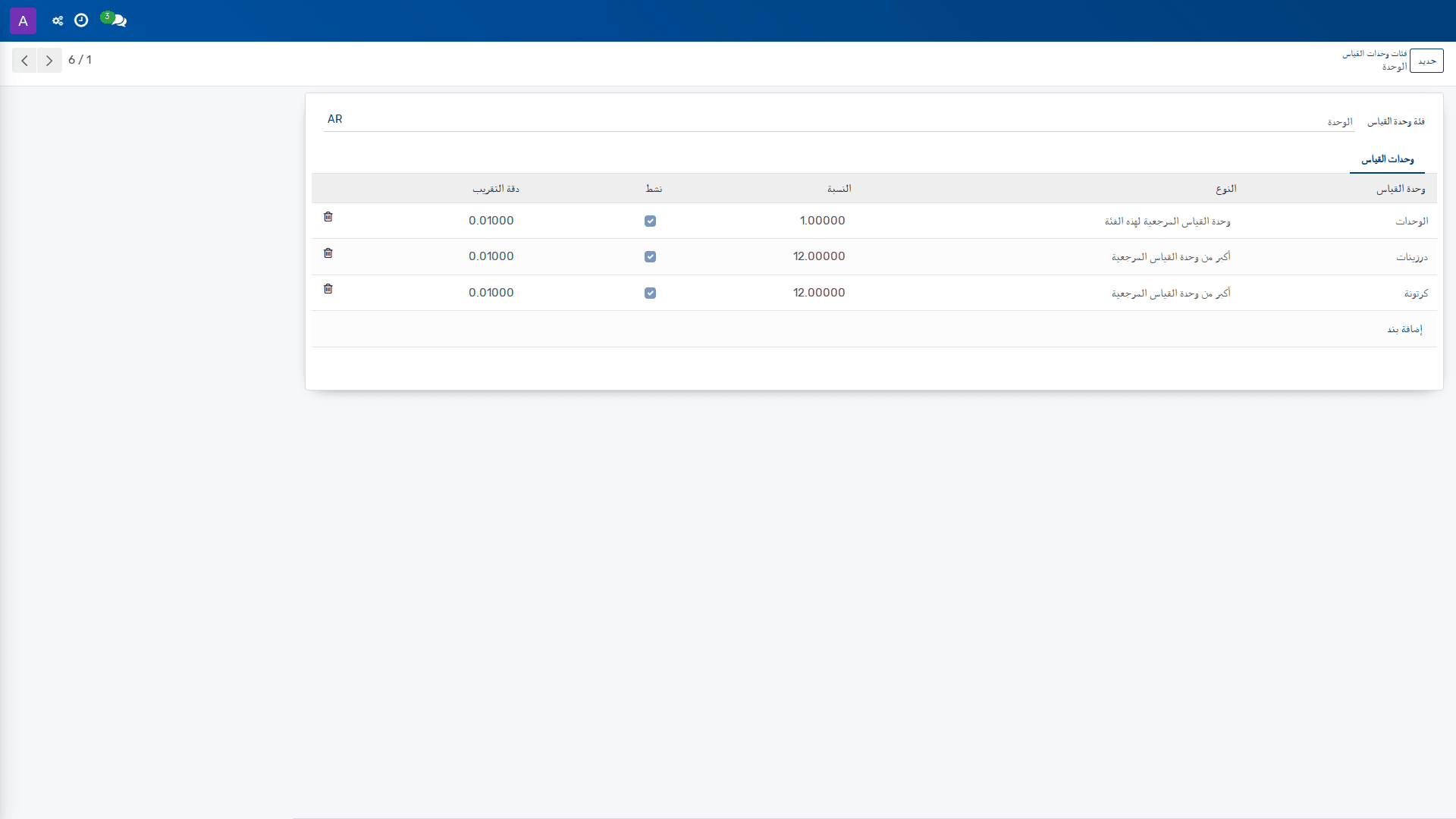The image size is (1456, 819).
Task: Delete the الوحدات unit row
Action: [328, 217]
